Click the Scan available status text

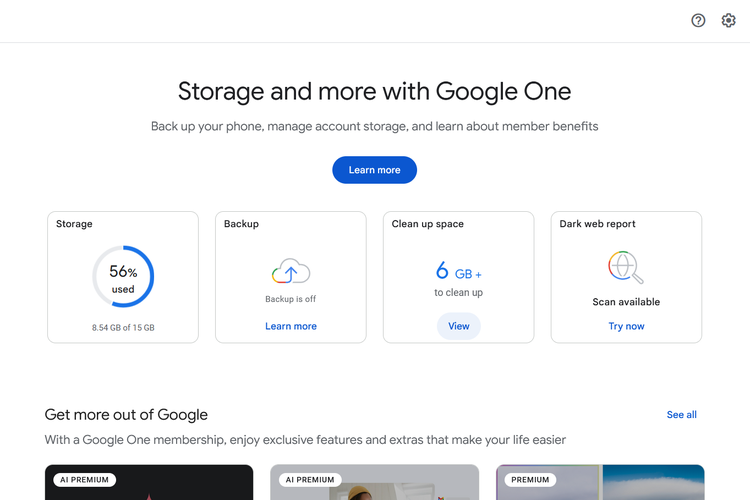(x=626, y=302)
